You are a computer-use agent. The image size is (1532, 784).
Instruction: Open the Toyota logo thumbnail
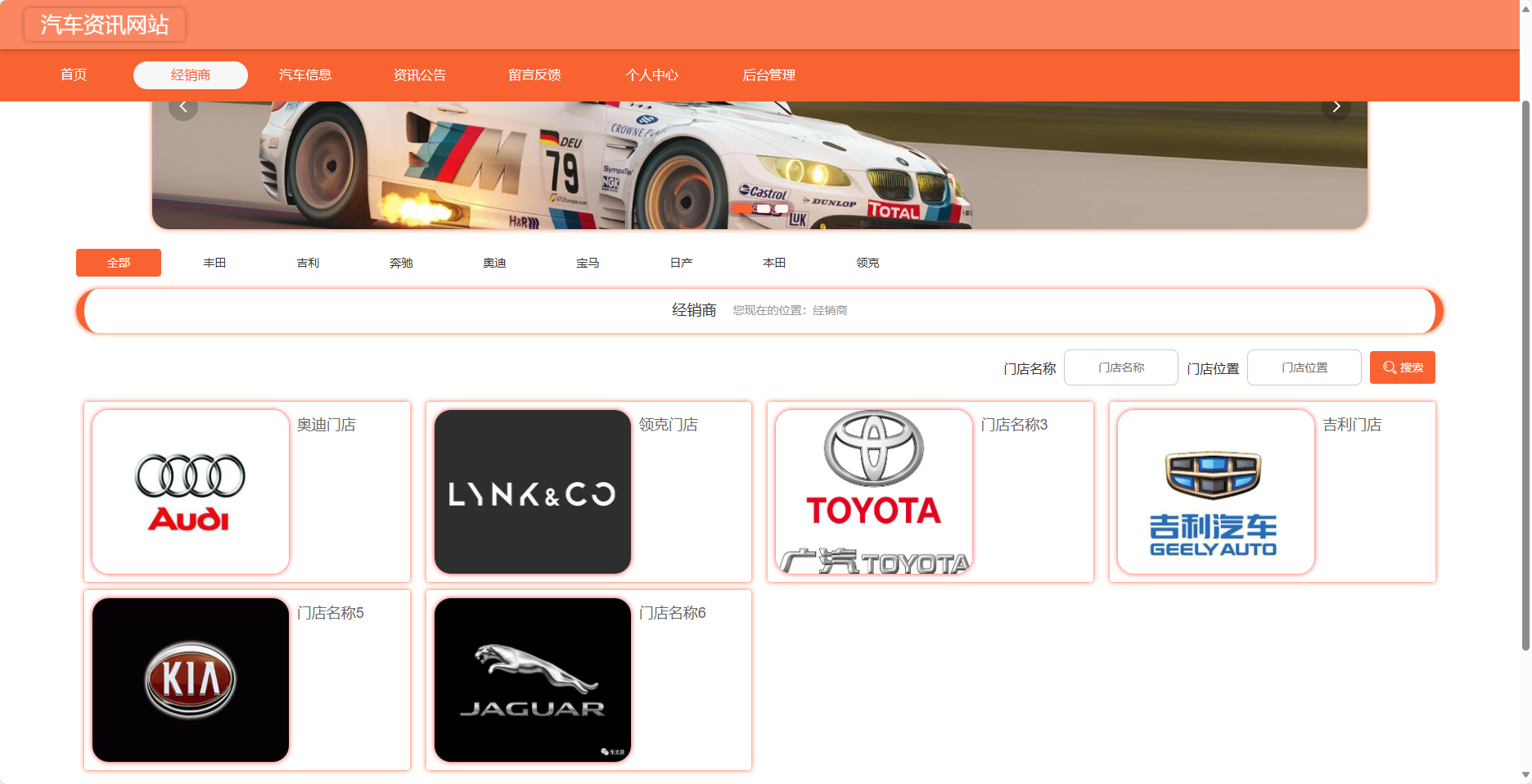pyautogui.click(x=874, y=492)
